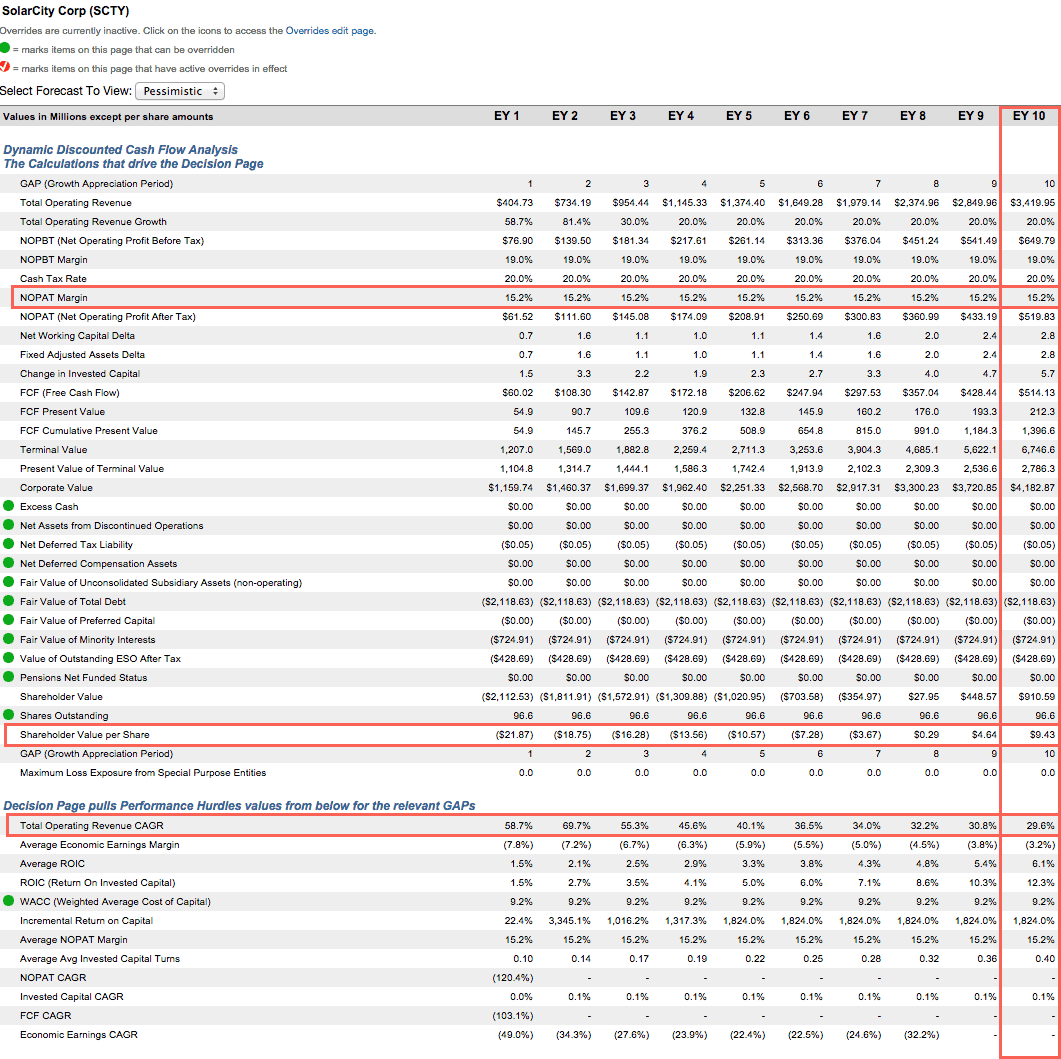Select the EY 8 column header
This screenshot has width=1061, height=1059.
[x=913, y=116]
